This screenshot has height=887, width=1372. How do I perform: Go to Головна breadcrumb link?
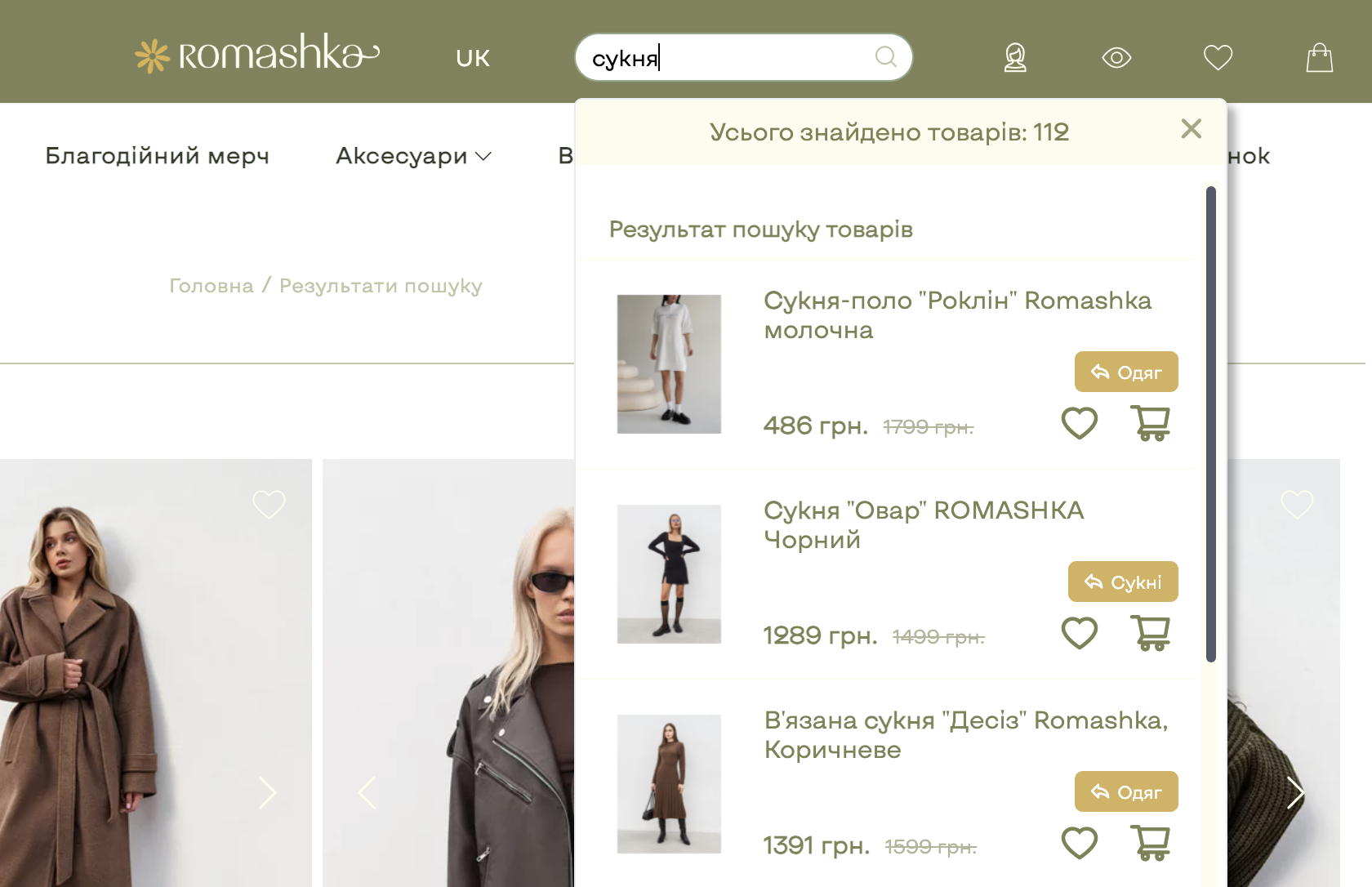pos(211,286)
